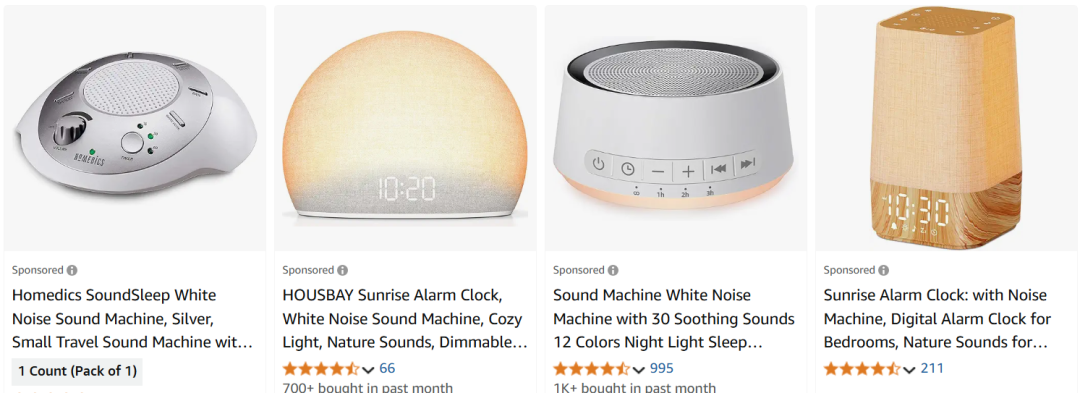The width and height of the screenshot is (1080, 393).
Task: Open Homedics SoundSleep White Noise title link
Action: click(132, 319)
